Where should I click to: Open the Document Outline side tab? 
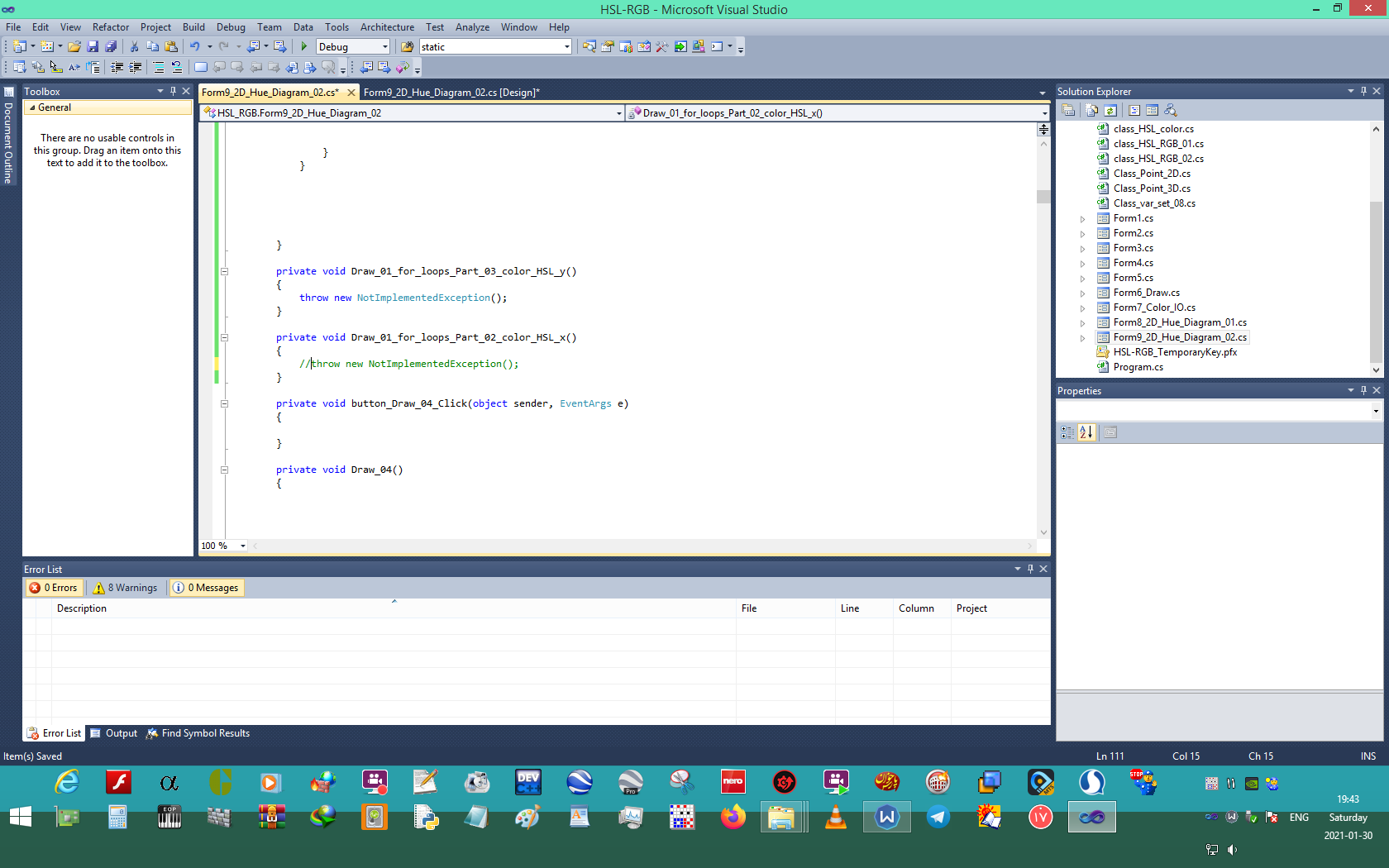pos(9,136)
